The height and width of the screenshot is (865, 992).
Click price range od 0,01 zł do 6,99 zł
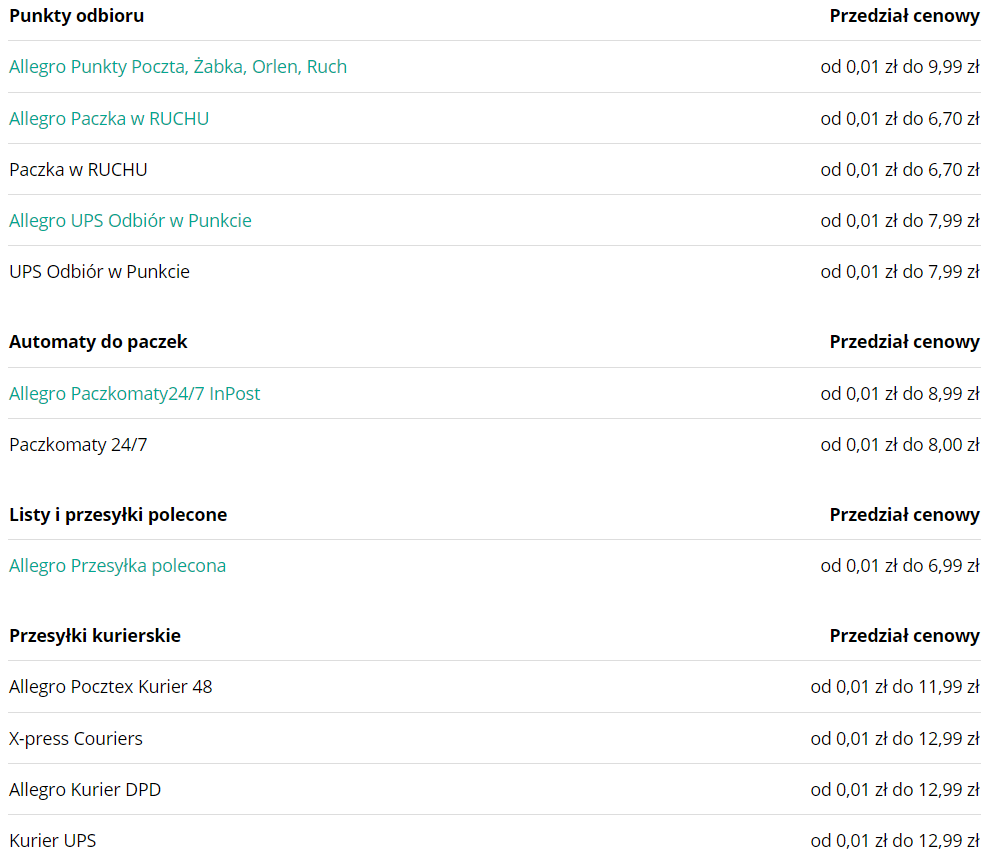(900, 566)
